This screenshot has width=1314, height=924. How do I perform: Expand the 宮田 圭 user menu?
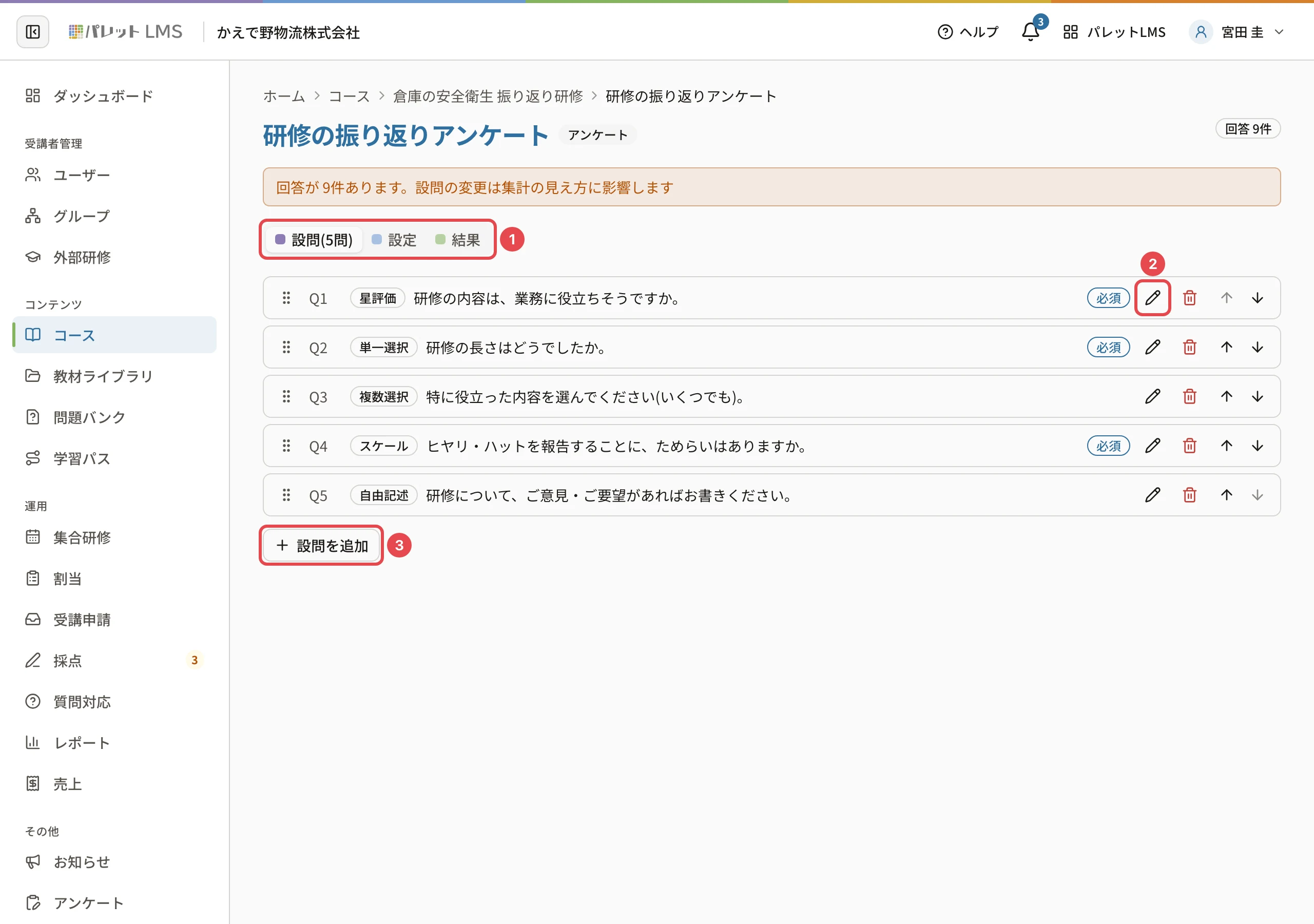click(x=1238, y=31)
